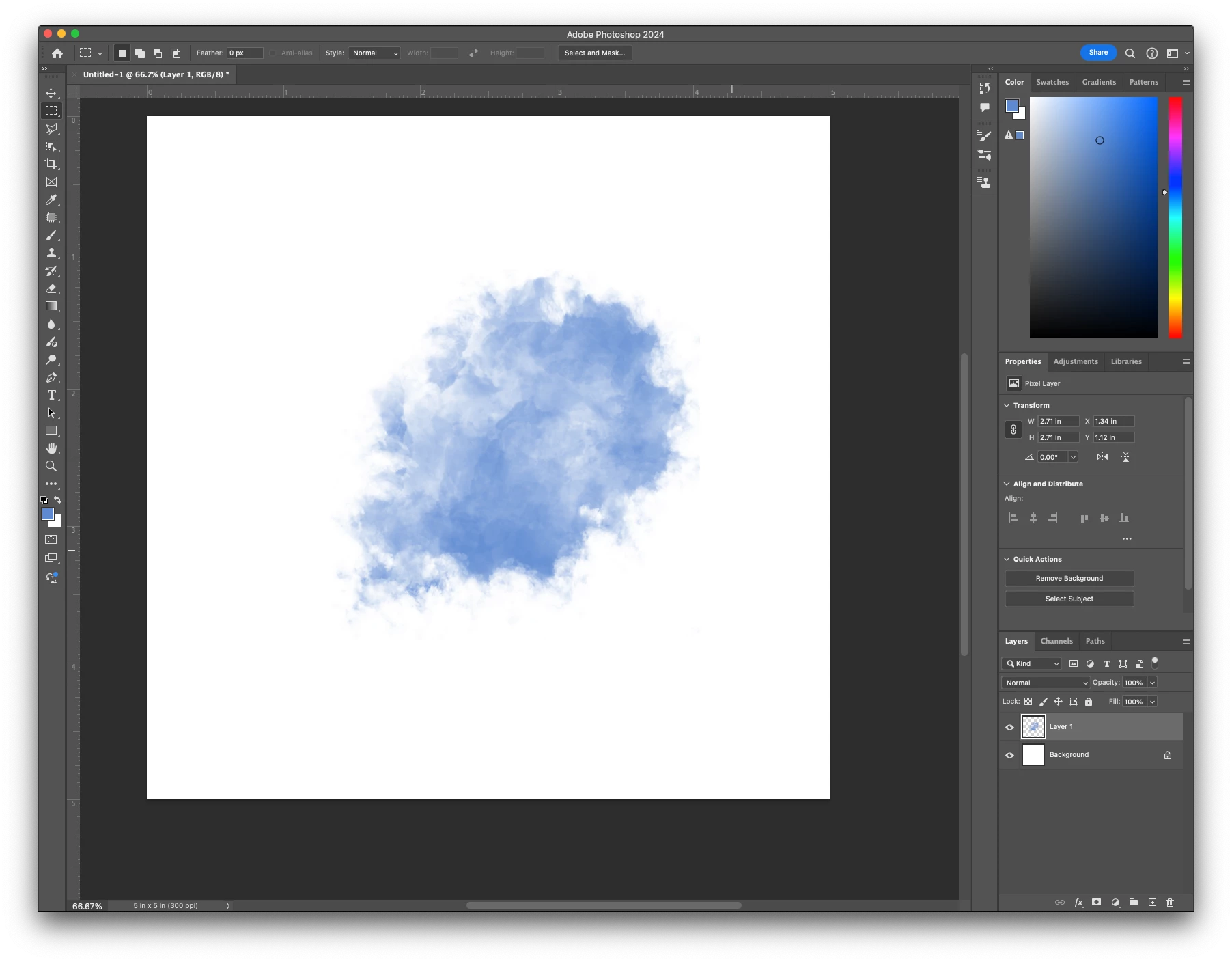Open the Channels tab
The width and height of the screenshot is (1232, 962).
pyautogui.click(x=1056, y=641)
